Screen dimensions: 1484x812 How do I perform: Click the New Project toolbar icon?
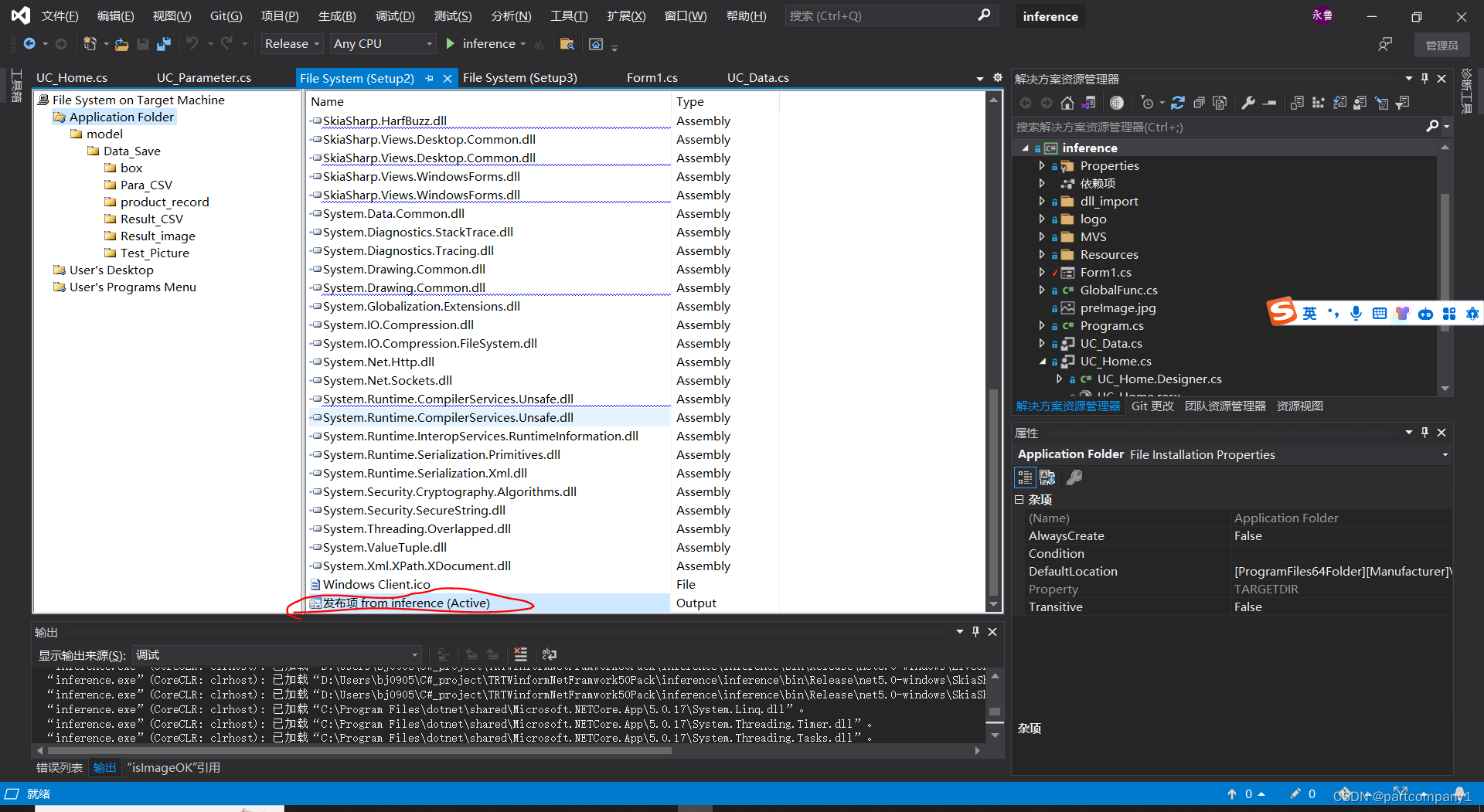[x=90, y=44]
